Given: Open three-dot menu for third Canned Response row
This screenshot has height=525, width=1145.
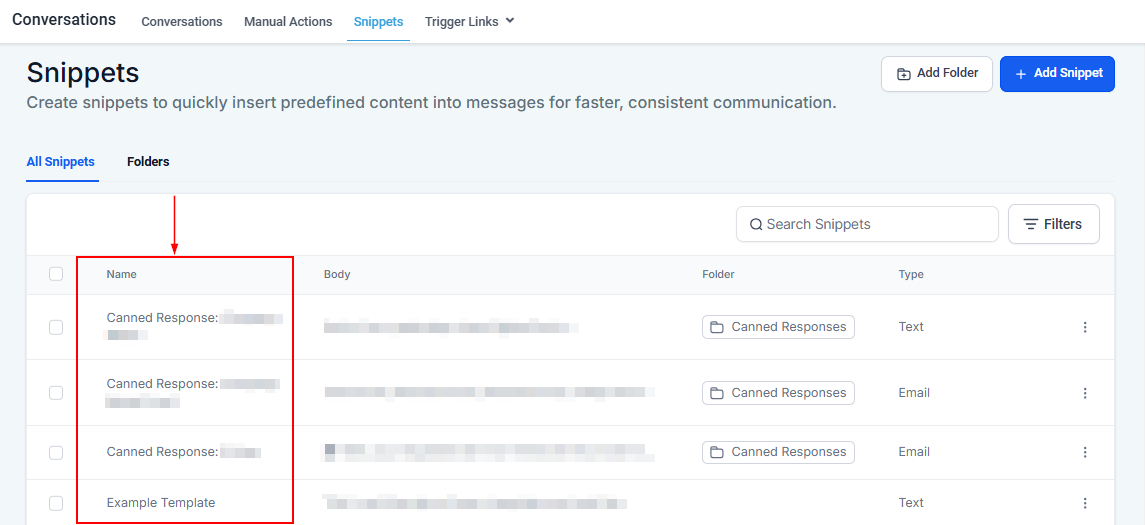Looking at the screenshot, I should 1085,452.
